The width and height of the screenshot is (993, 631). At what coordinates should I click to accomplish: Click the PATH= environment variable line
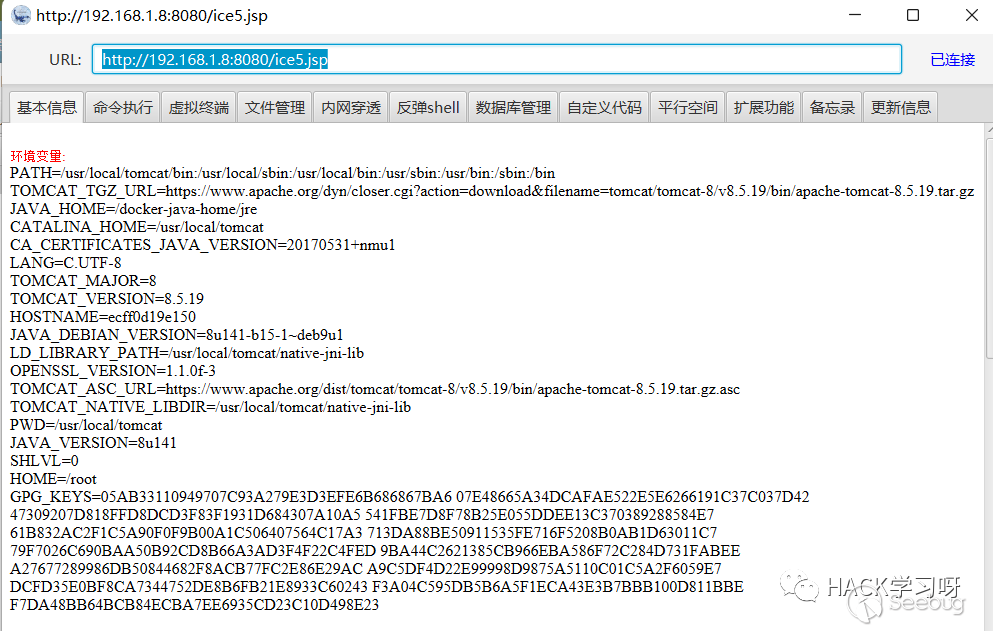[282, 173]
